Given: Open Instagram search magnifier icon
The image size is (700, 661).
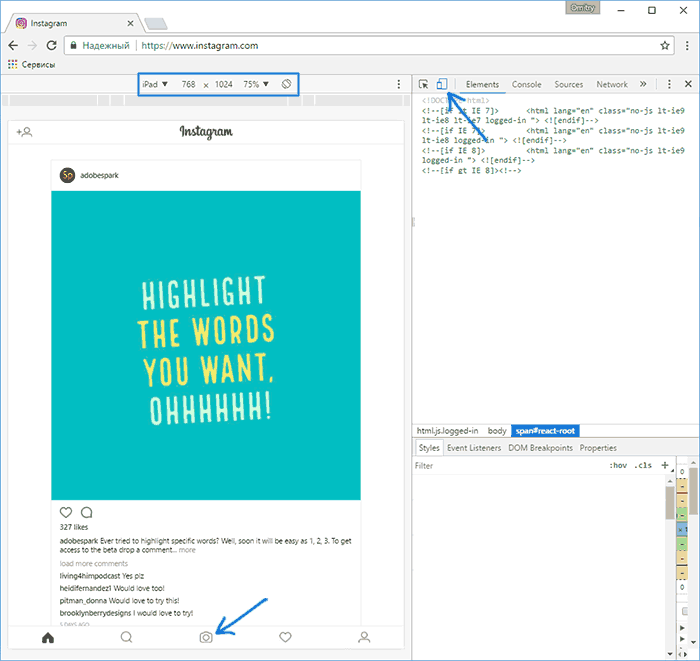Looking at the screenshot, I should [x=126, y=637].
